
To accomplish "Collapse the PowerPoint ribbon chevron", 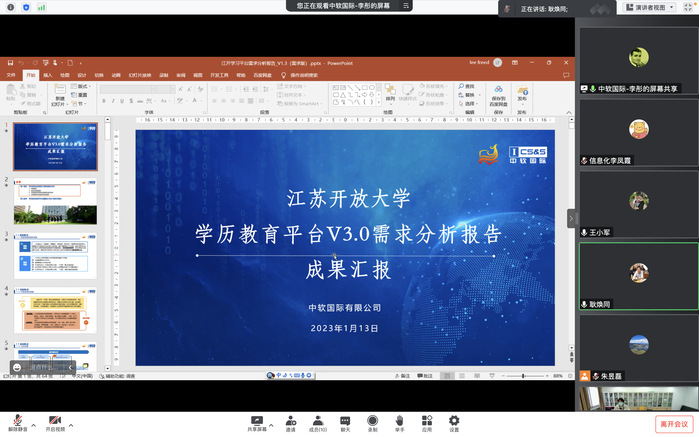I will point(569,112).
